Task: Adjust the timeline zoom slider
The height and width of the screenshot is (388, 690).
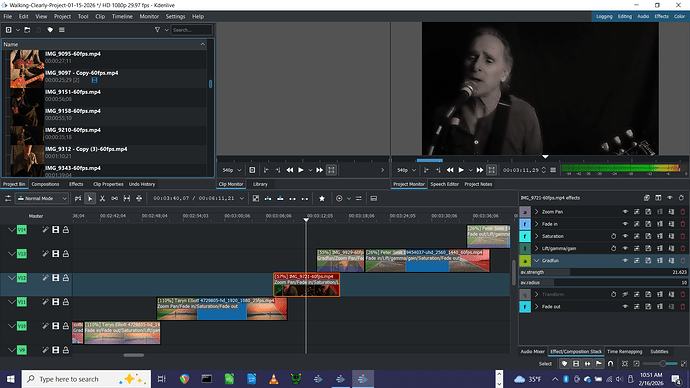Action: (x=660, y=364)
